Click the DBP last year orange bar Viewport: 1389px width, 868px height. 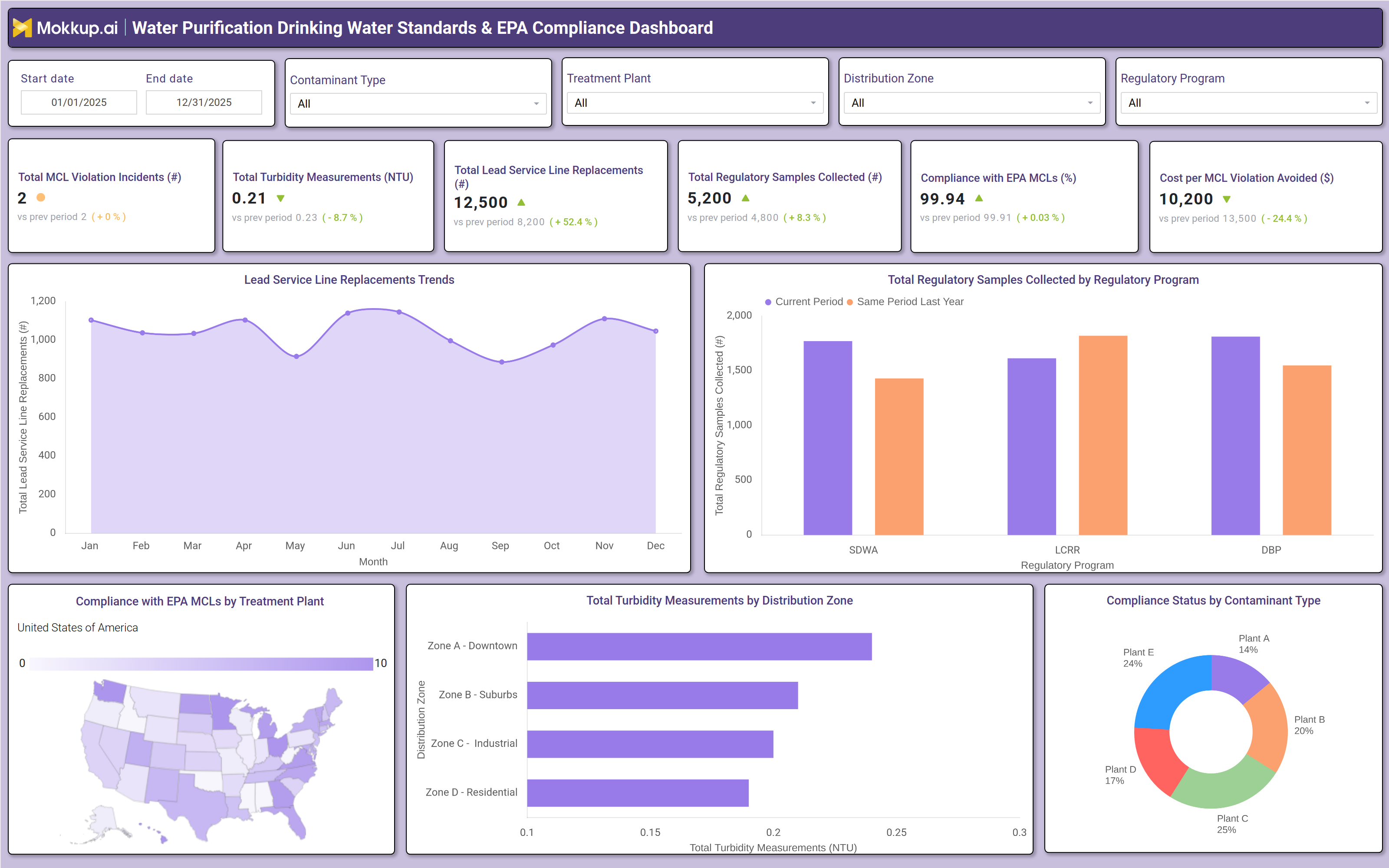[x=1307, y=450]
